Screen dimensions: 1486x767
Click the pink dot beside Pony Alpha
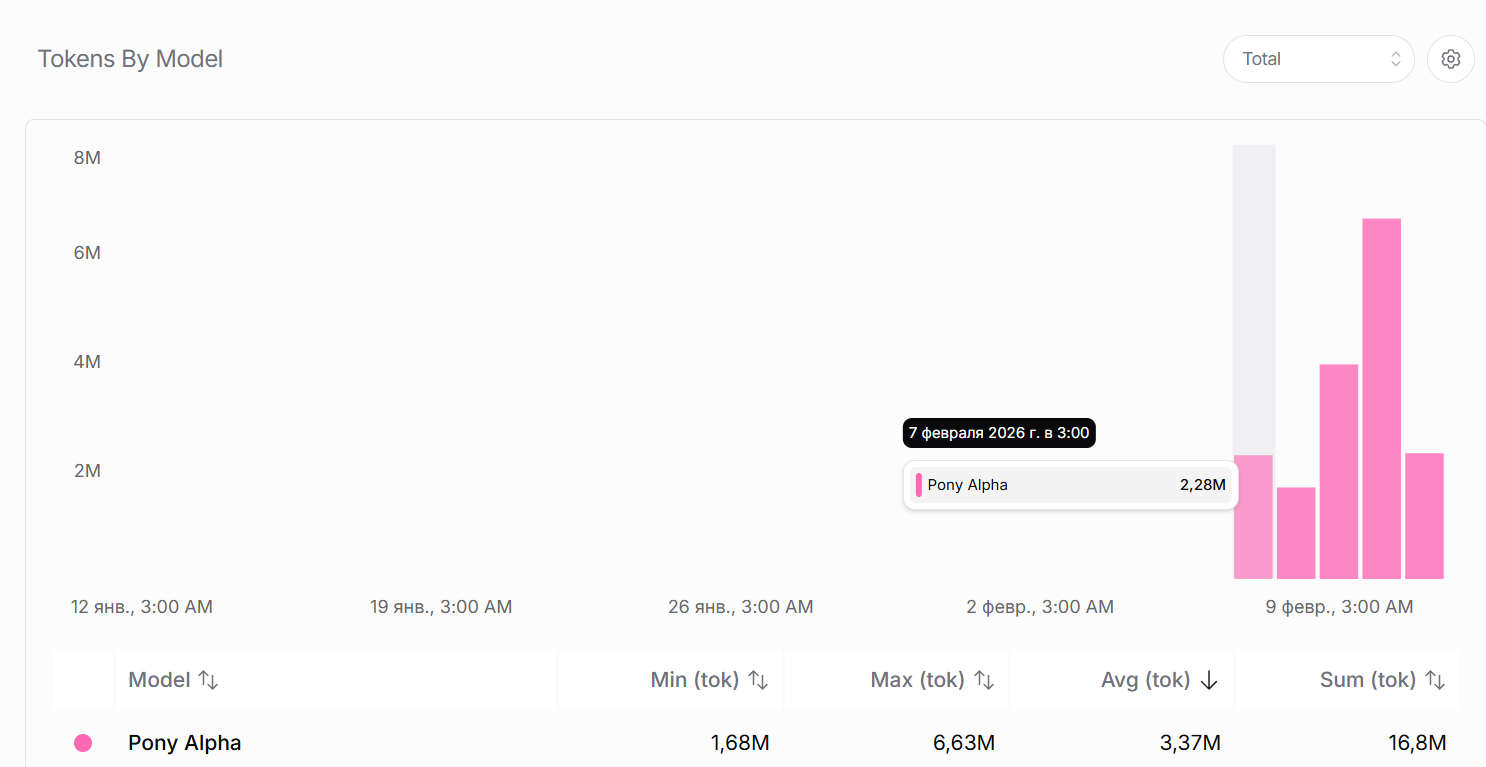(x=83, y=743)
